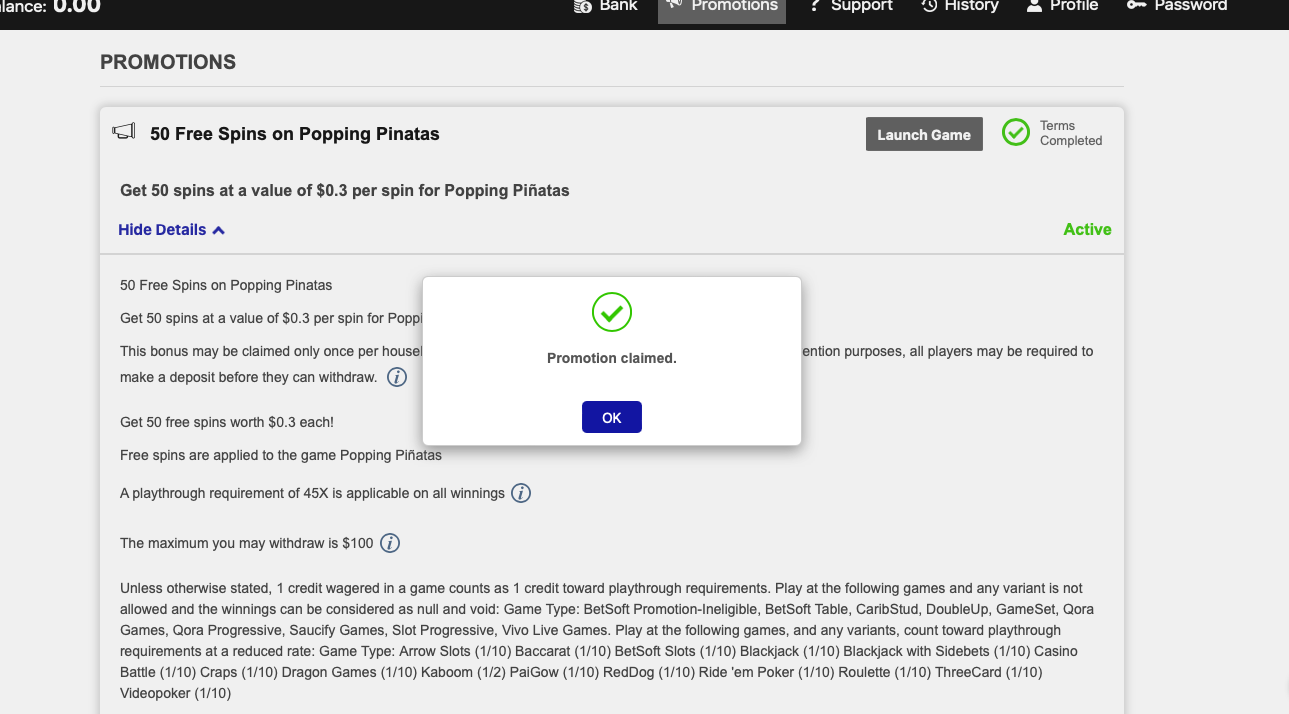Click the Launch Game button
This screenshot has width=1289, height=714.
point(924,135)
